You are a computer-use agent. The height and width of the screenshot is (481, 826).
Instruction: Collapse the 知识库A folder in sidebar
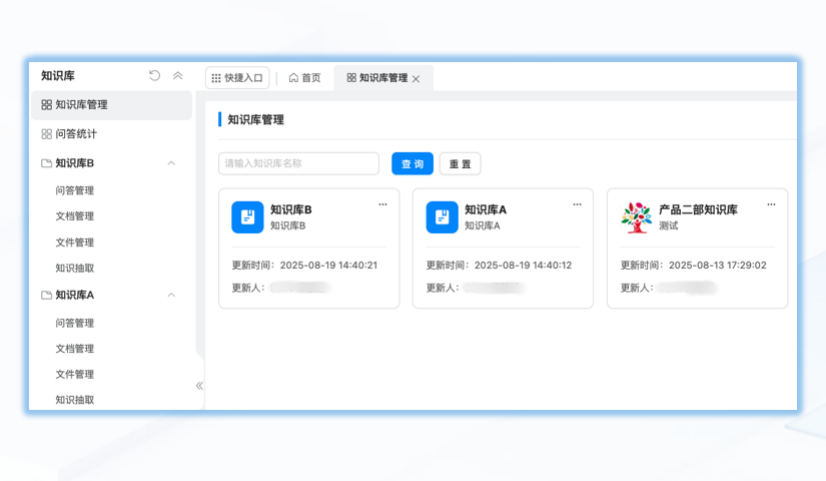tap(171, 295)
